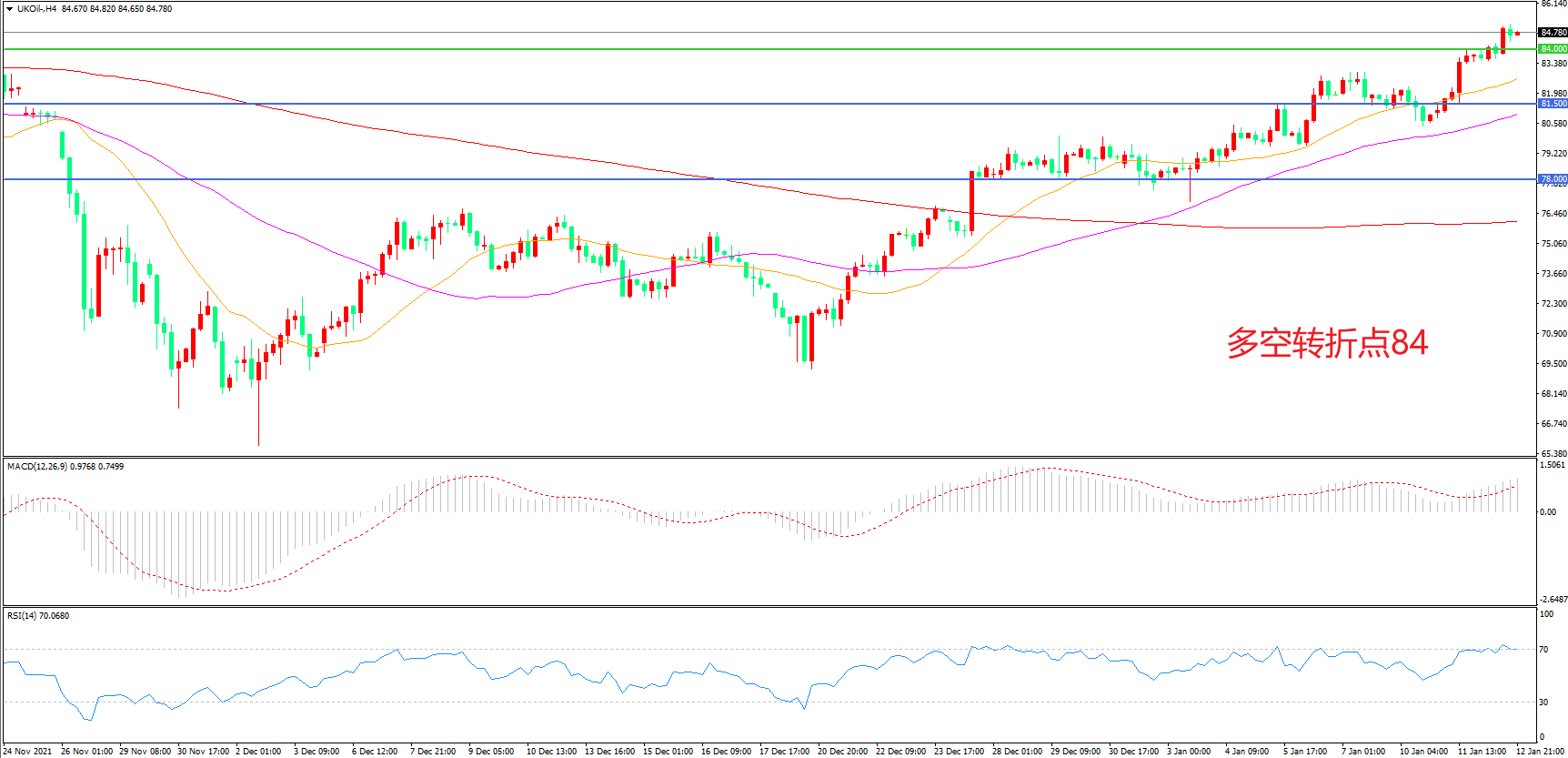Select the red 多空转折点84 text annotation
Viewport: 1568px width, 758px height.
(1327, 343)
